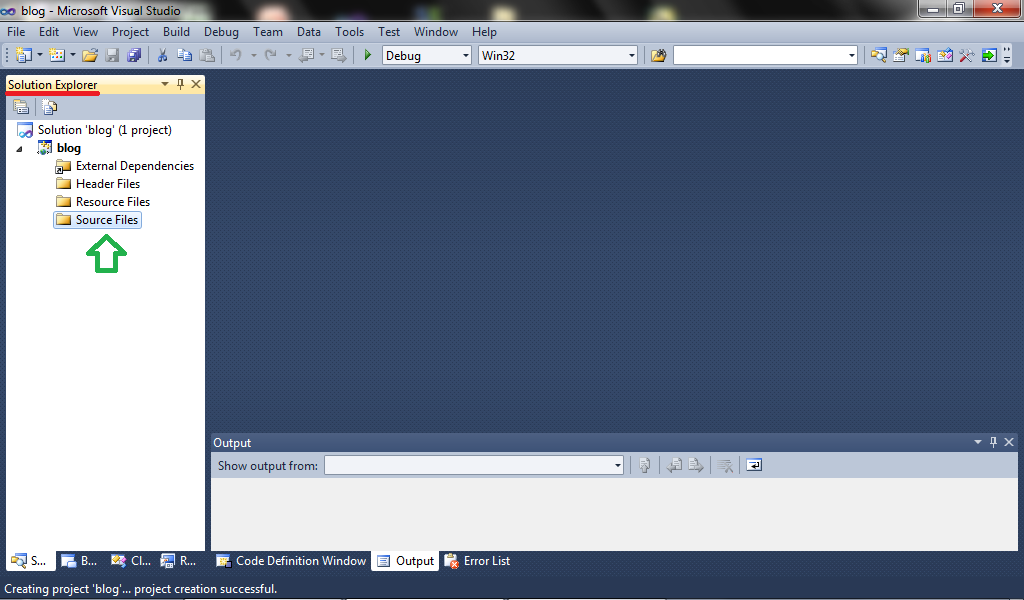Collapse the blog project tree node

click(x=20, y=149)
